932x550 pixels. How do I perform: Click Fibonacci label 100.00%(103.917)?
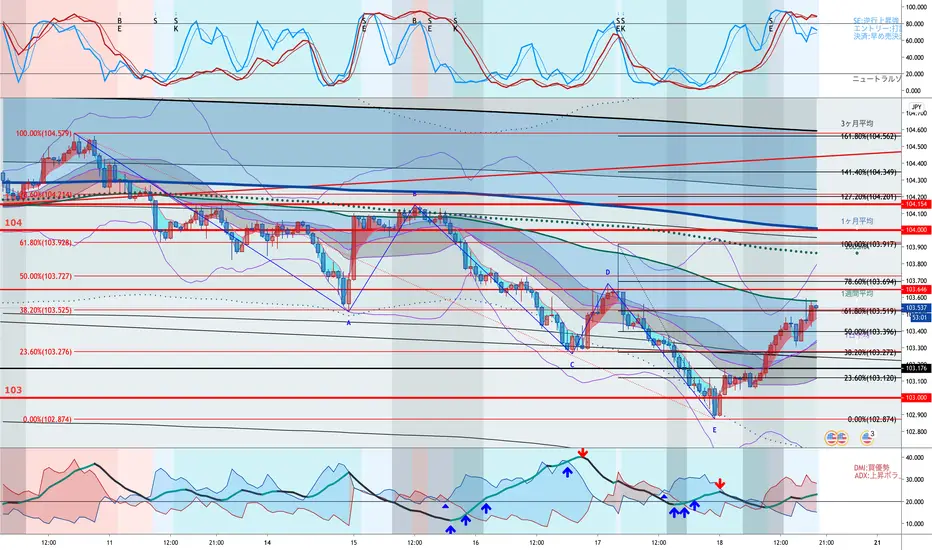[868, 244]
